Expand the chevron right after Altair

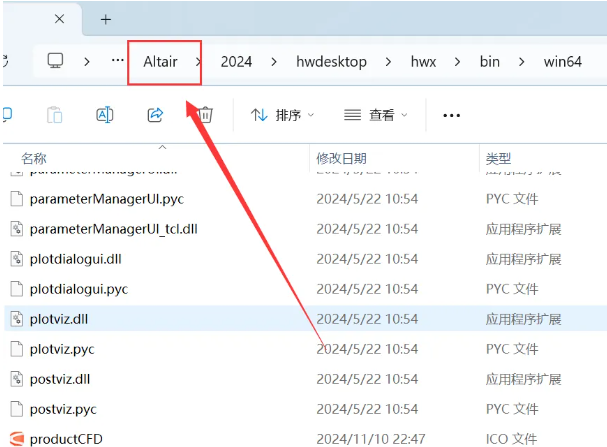pyautogui.click(x=198, y=62)
